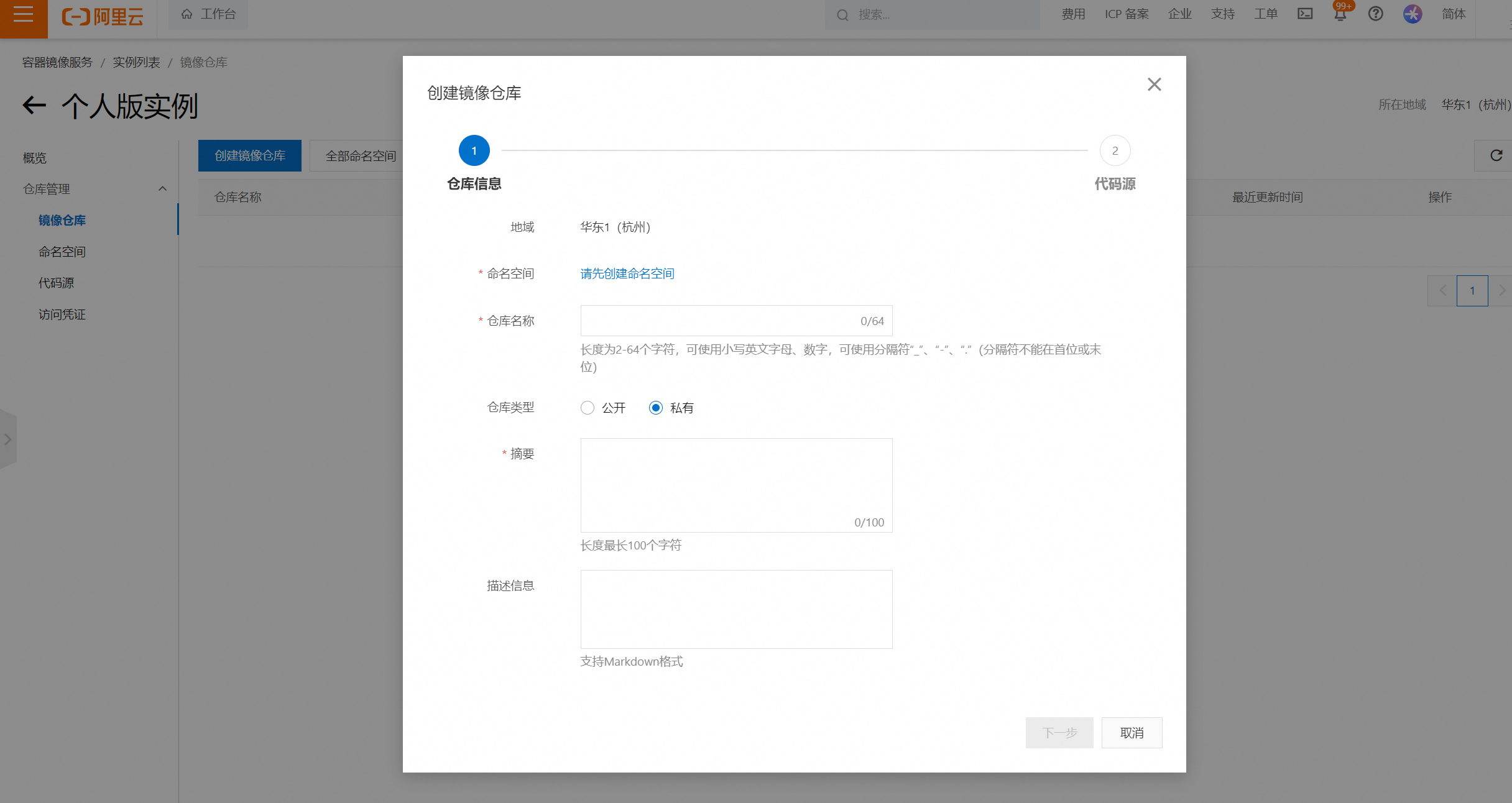Open the hamburger main menu
Screen dimensions: 1512x803
coord(24,14)
